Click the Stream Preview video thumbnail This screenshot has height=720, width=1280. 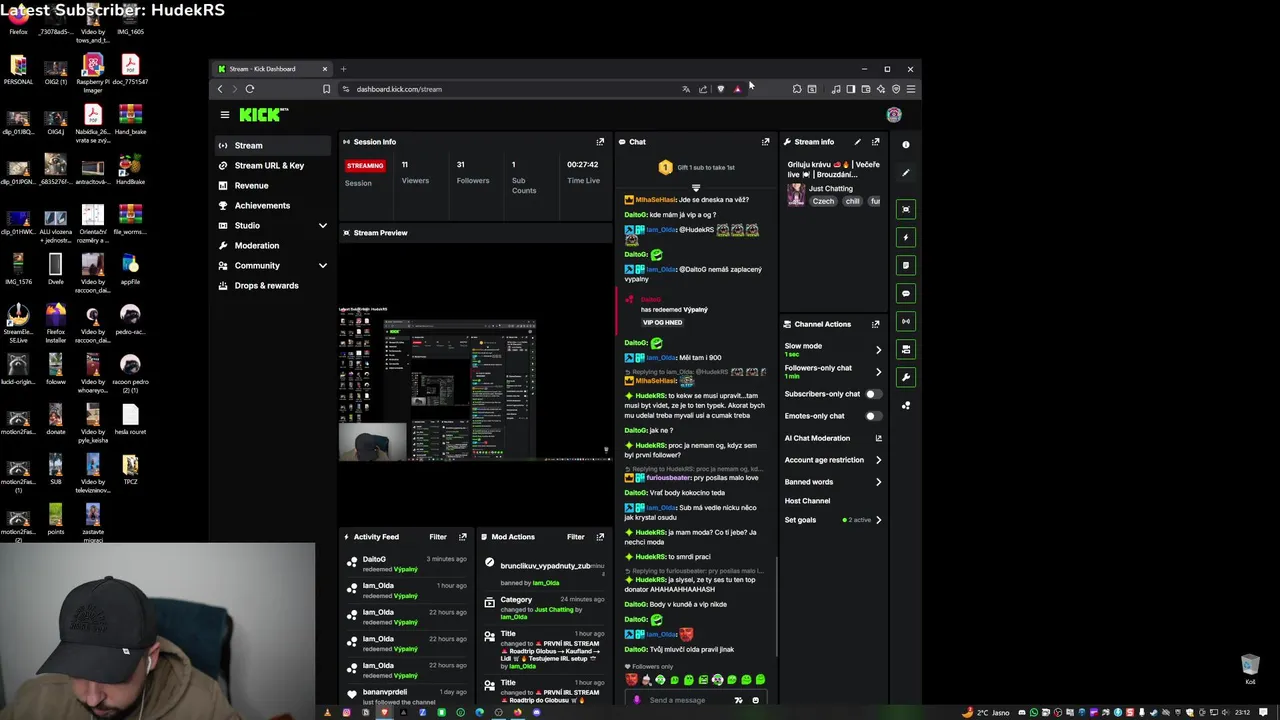click(474, 384)
